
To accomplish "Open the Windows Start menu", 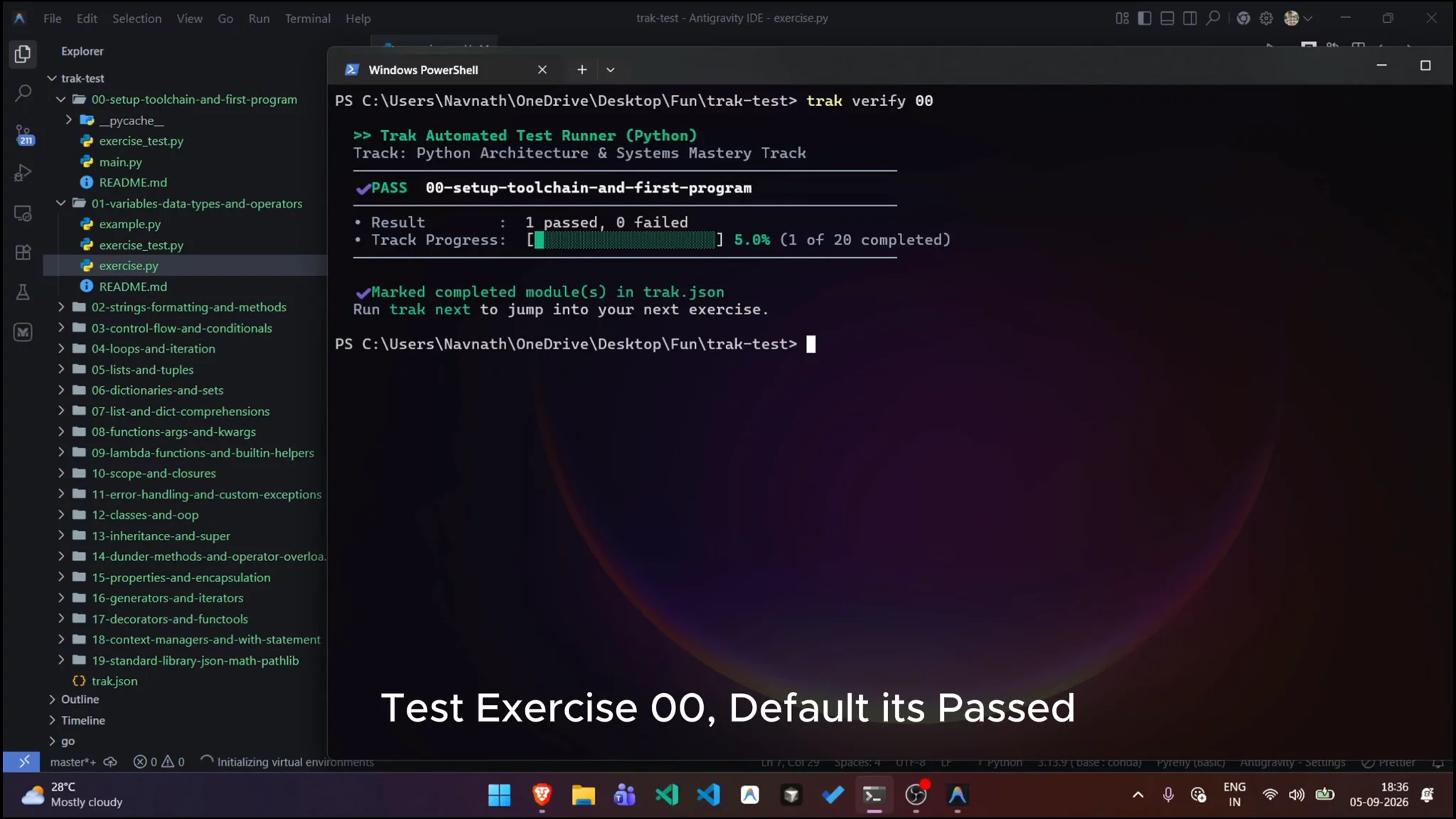I will (499, 795).
